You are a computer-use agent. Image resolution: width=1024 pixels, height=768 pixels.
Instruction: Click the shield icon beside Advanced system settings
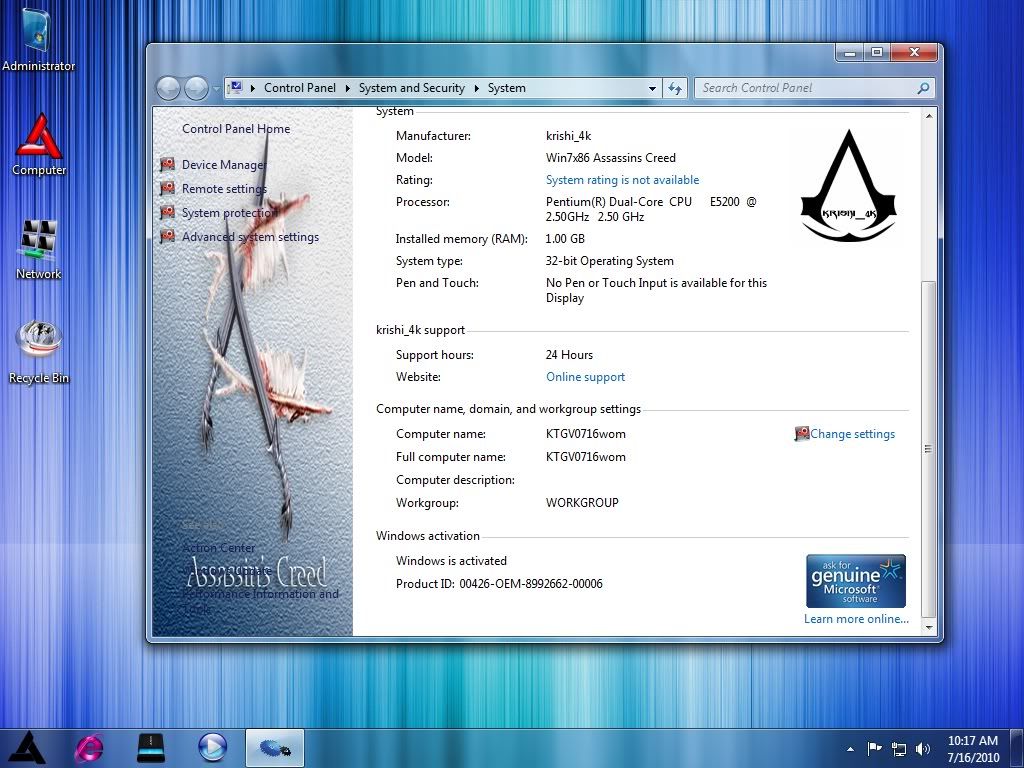point(168,236)
